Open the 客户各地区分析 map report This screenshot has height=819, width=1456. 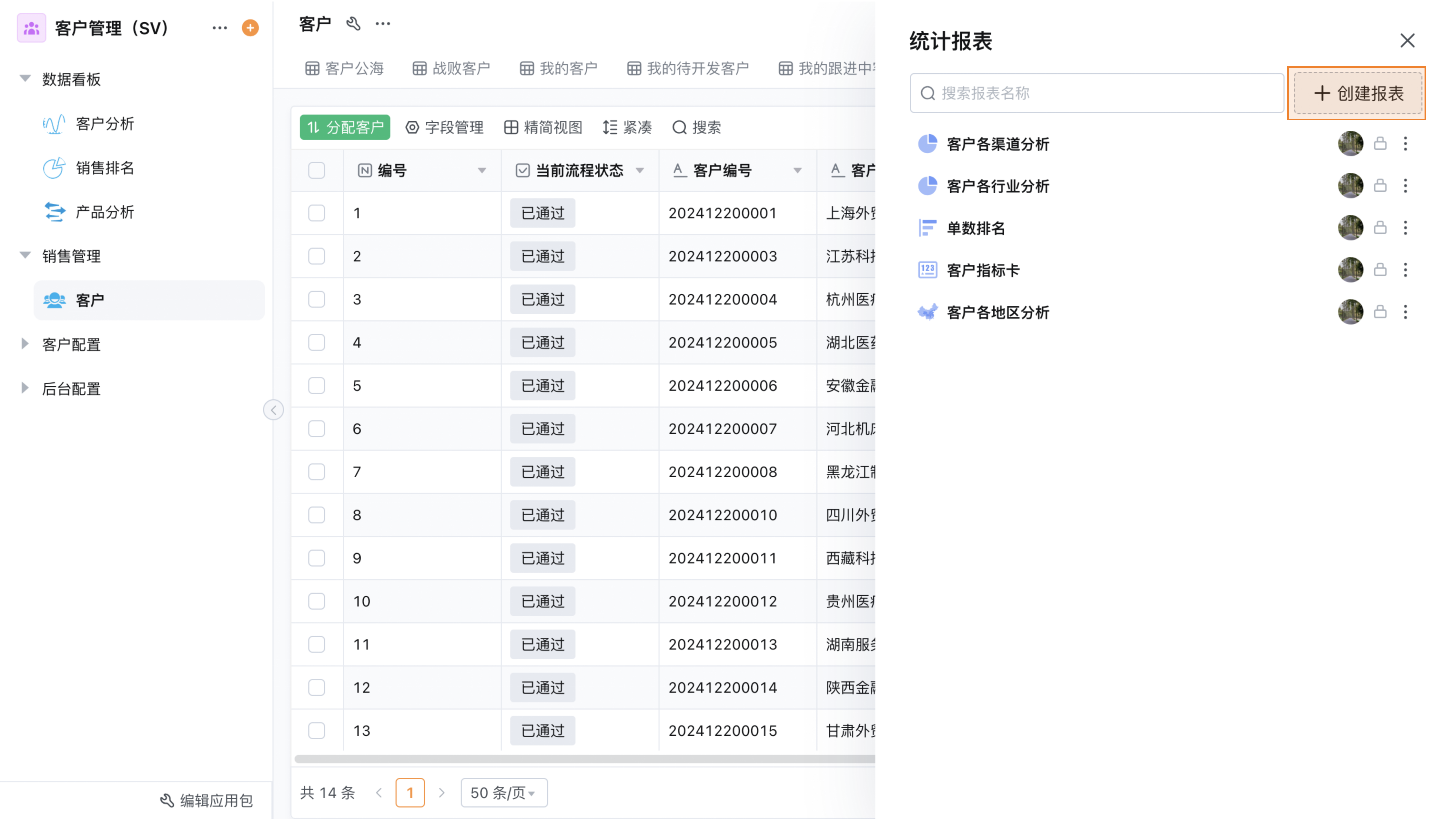[998, 312]
